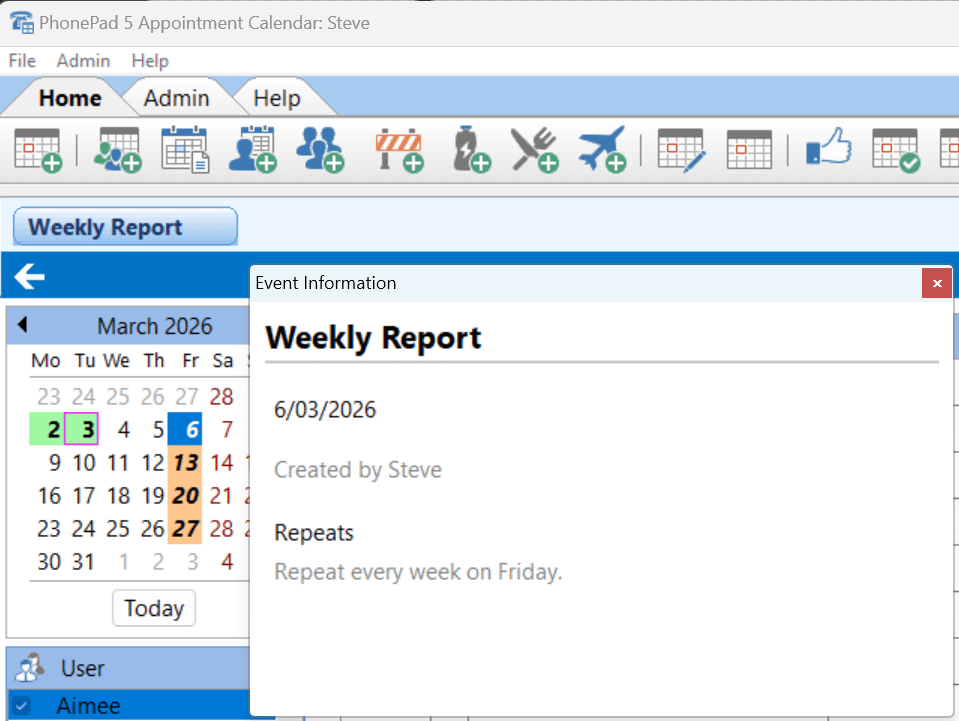This screenshot has height=721, width=959.
Task: Click the 'Created by Steve' text
Action: click(358, 470)
